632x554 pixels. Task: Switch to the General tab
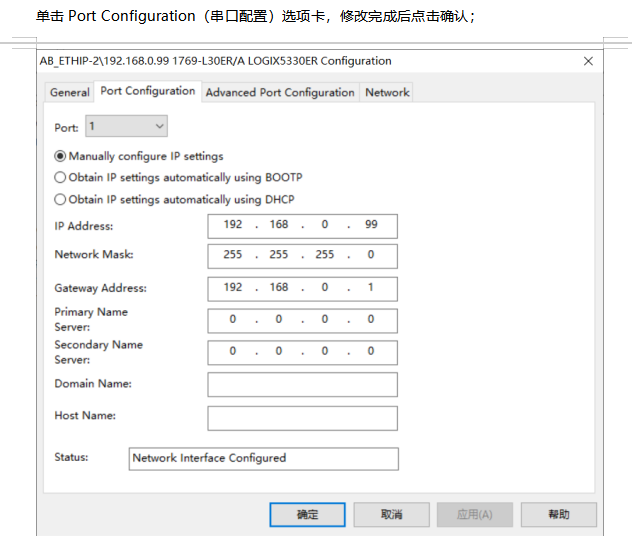click(x=69, y=92)
